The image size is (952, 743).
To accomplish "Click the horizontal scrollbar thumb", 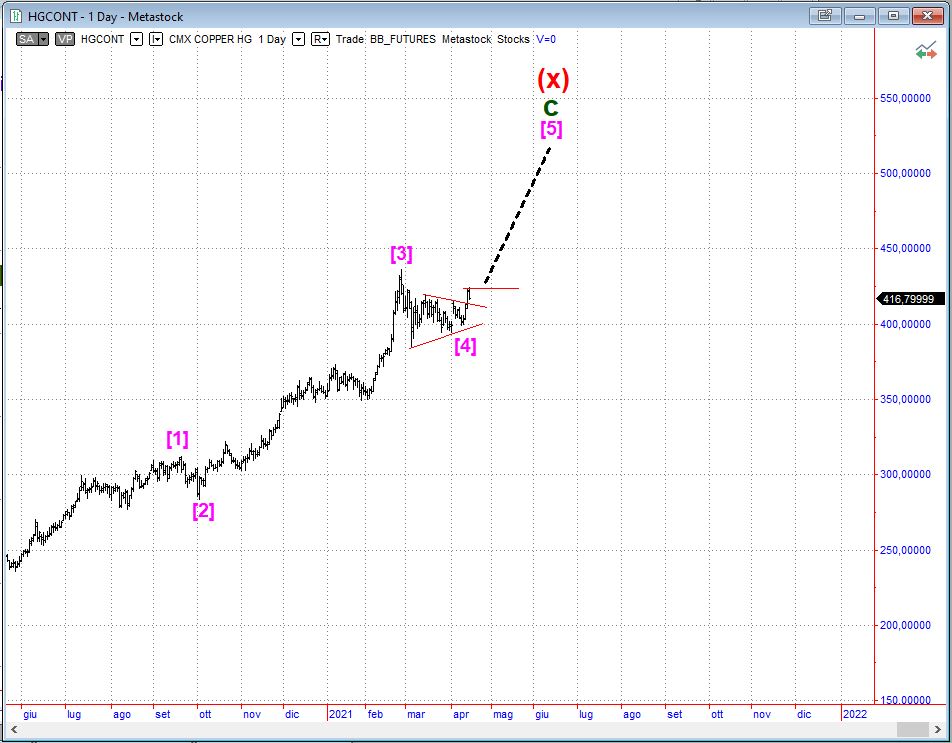I will pyautogui.click(x=911, y=729).
